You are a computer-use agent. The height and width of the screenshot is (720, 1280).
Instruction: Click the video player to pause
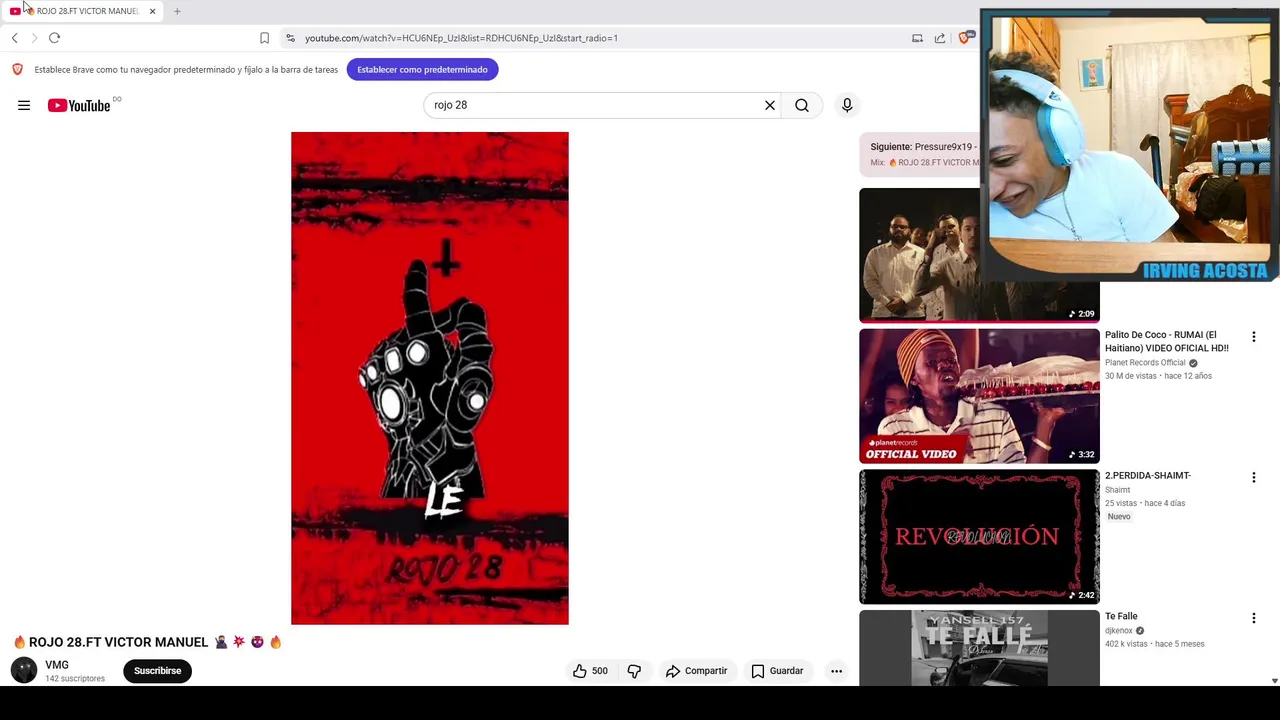(430, 378)
